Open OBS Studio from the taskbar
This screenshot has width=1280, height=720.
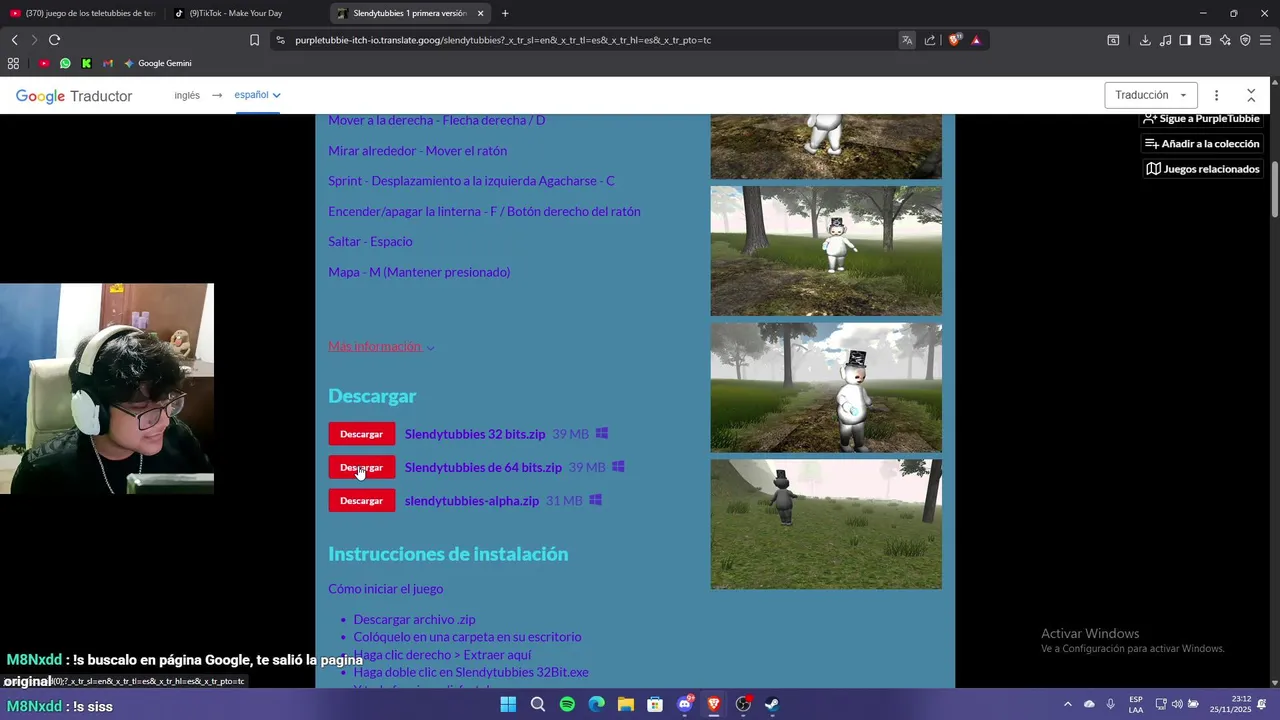(x=743, y=704)
